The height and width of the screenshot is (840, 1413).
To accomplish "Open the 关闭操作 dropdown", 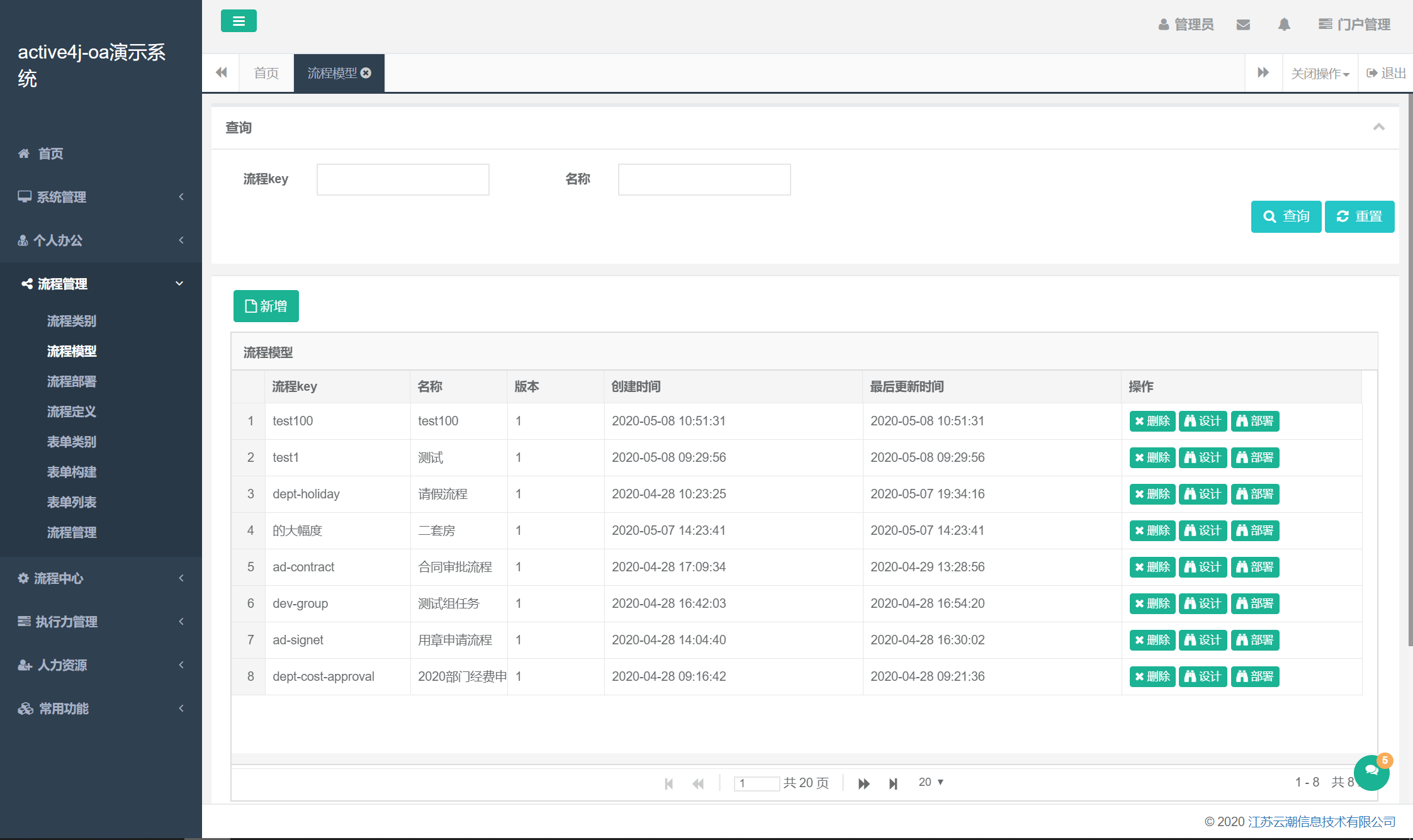I will pyautogui.click(x=1320, y=72).
